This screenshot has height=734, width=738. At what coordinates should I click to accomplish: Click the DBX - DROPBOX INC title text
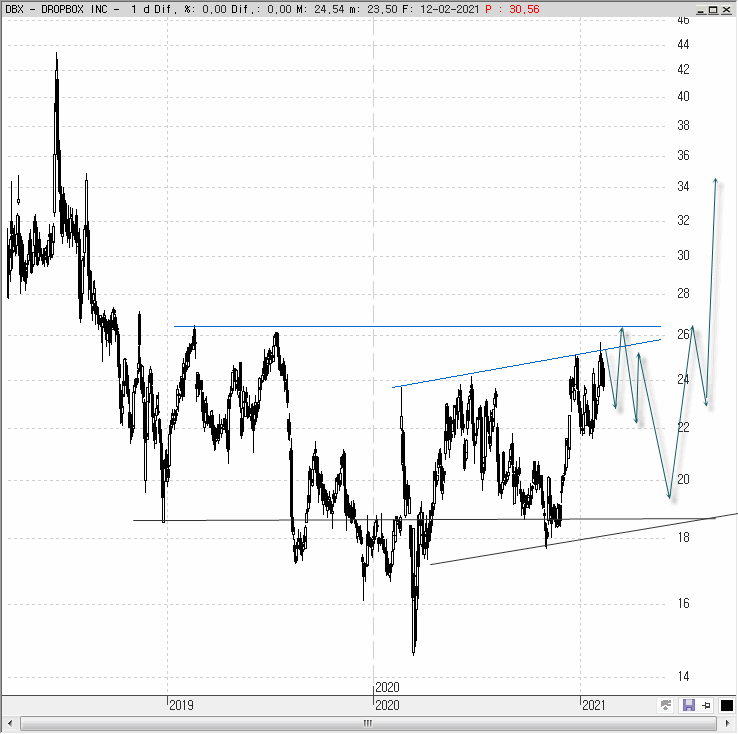point(56,9)
